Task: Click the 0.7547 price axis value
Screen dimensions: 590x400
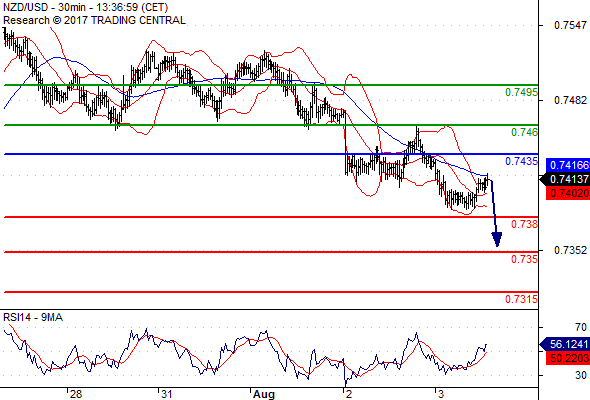Action: 570,25
